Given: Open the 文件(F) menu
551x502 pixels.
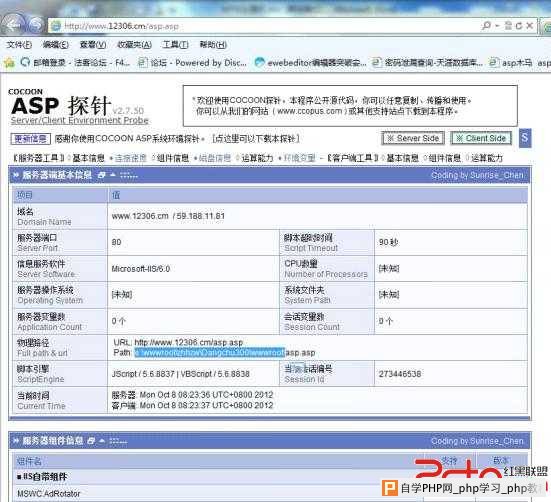Looking at the screenshot, I should pyautogui.click(x=19, y=45).
